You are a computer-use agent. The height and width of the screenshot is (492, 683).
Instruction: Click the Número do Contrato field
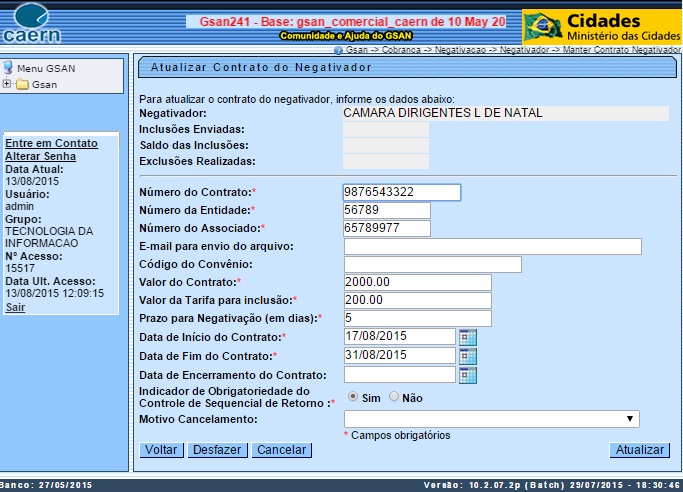(401, 192)
